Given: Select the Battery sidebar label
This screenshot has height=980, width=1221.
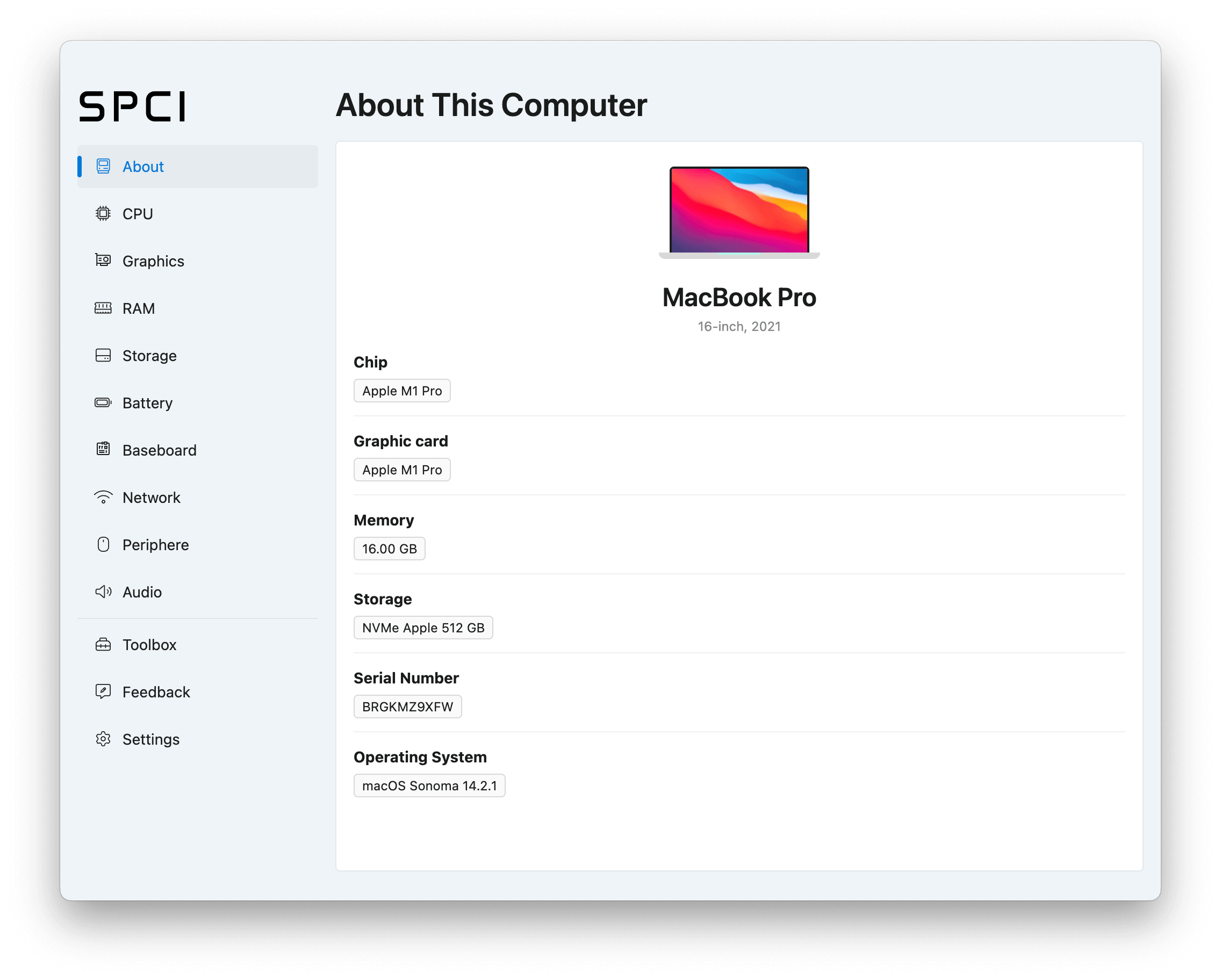Looking at the screenshot, I should 147,403.
